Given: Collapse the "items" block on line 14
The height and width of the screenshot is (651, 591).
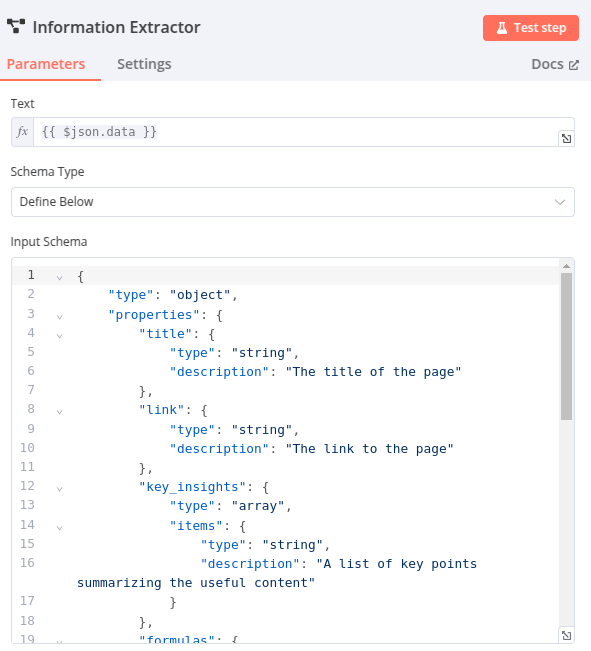Looking at the screenshot, I should [x=59, y=528].
